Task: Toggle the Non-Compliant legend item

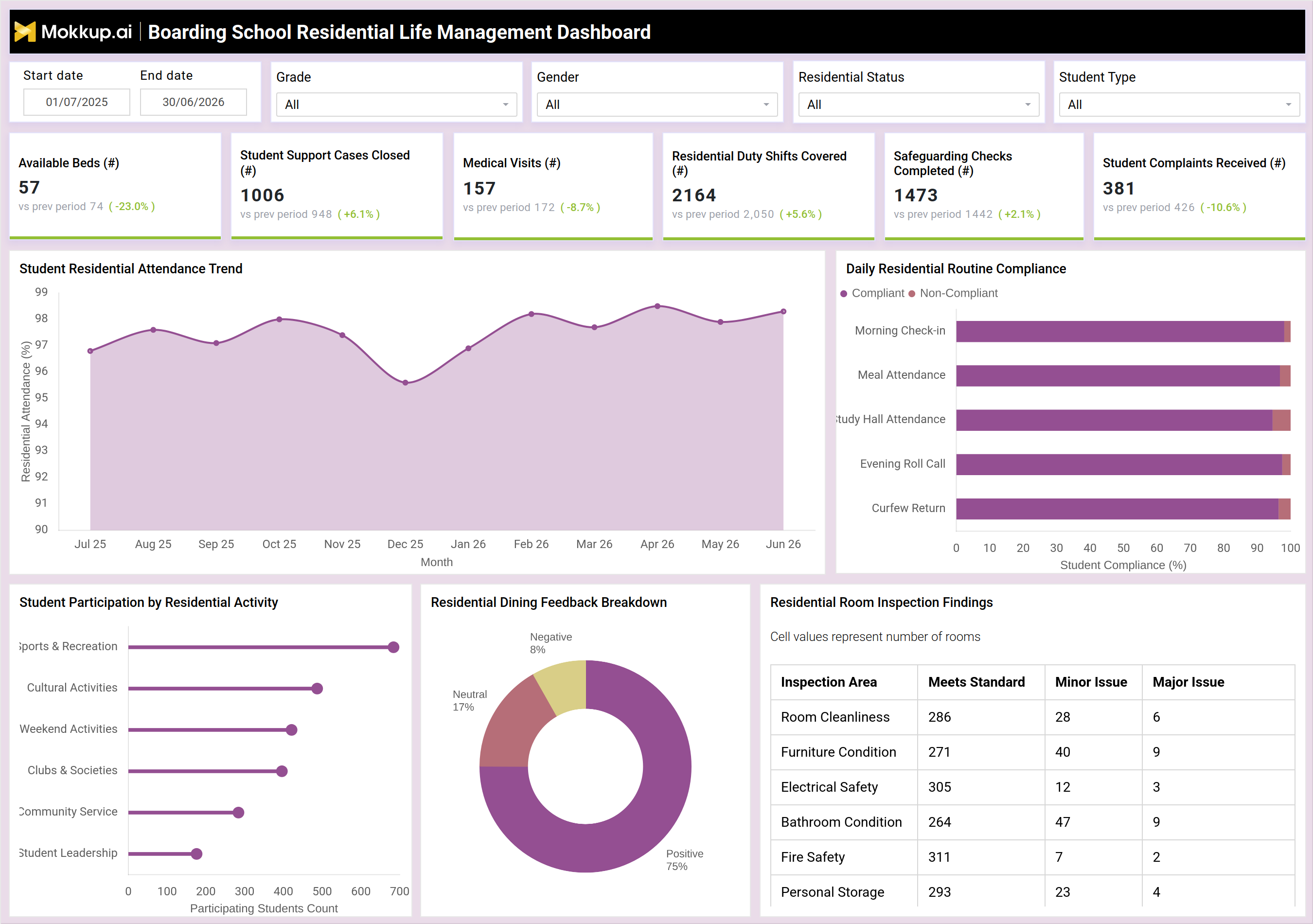Action: (953, 293)
